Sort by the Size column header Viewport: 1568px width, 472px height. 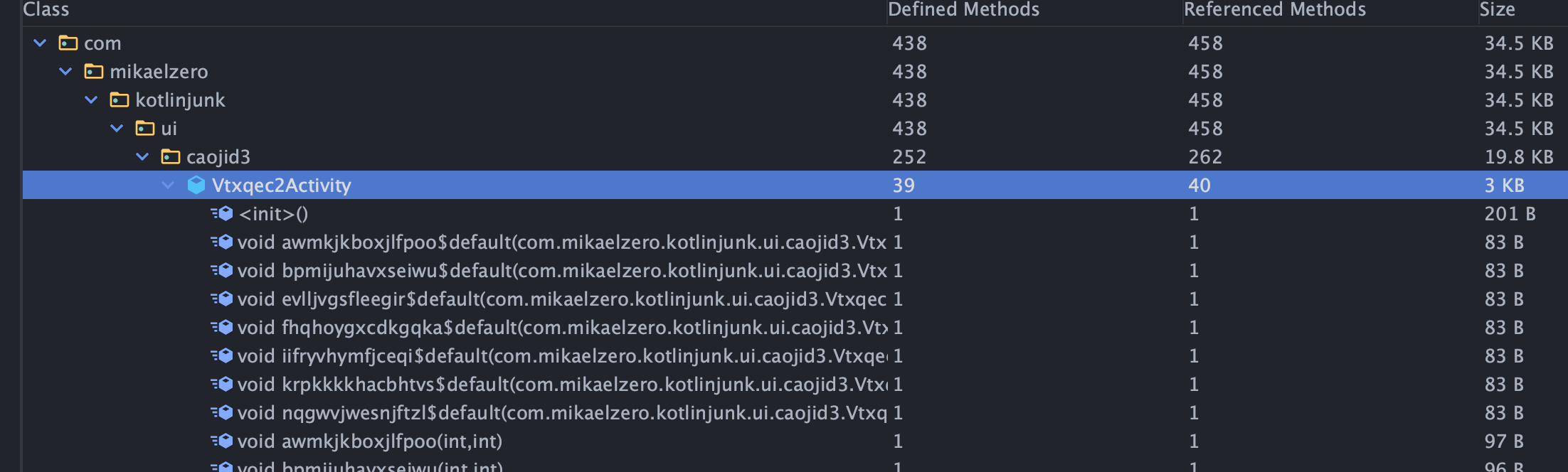[x=1497, y=9]
